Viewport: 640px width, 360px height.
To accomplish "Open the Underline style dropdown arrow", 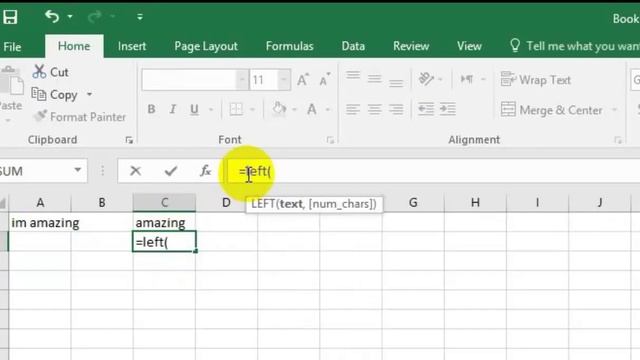I will (211, 109).
